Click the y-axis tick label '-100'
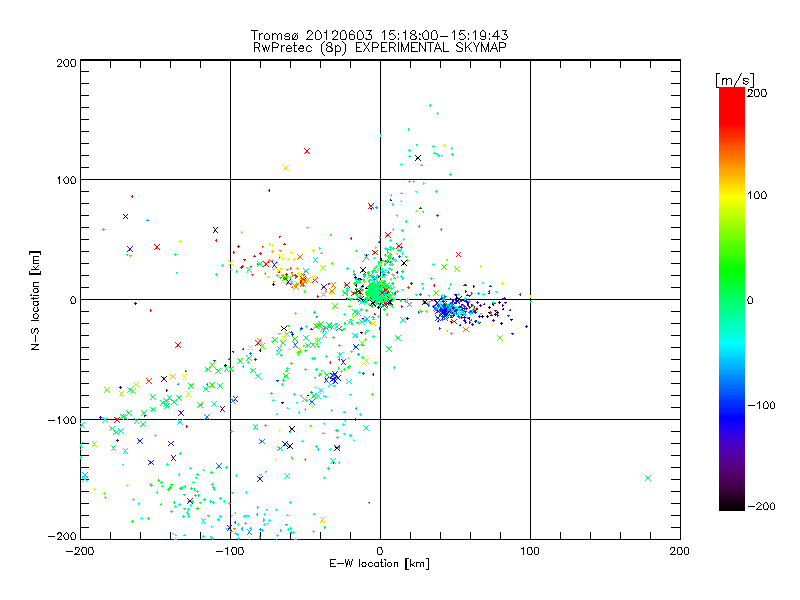This screenshot has width=800, height=600. (x=62, y=420)
